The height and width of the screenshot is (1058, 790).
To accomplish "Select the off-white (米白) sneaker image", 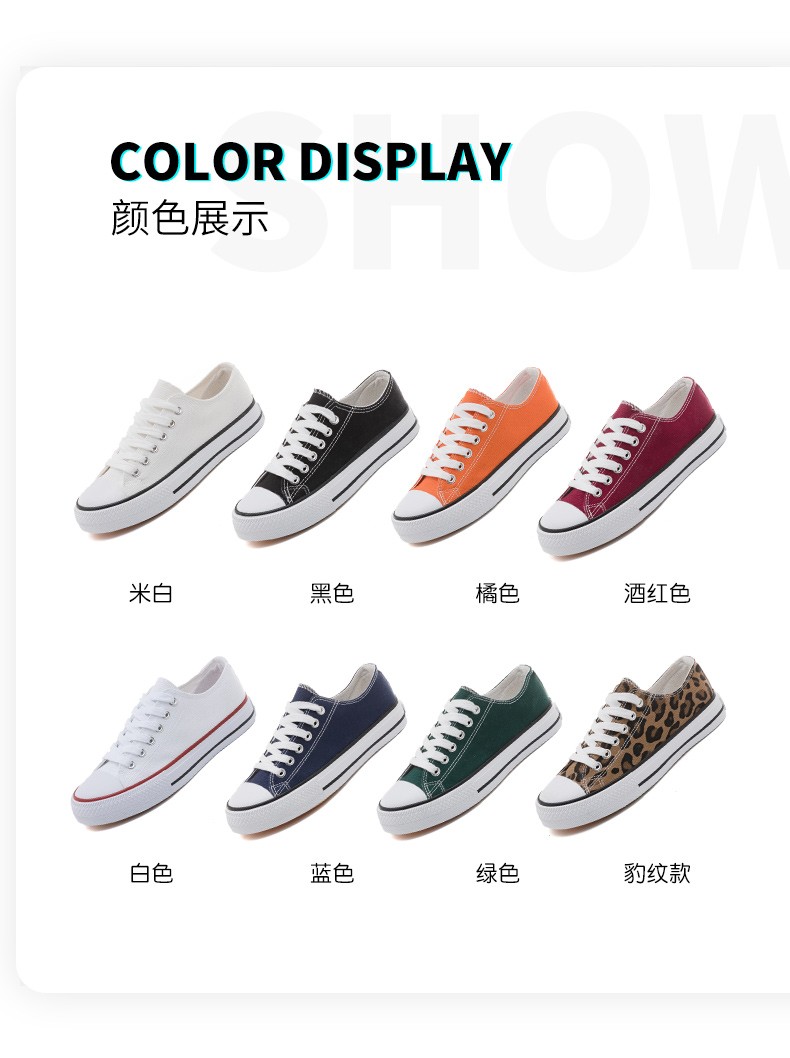I will (x=169, y=449).
